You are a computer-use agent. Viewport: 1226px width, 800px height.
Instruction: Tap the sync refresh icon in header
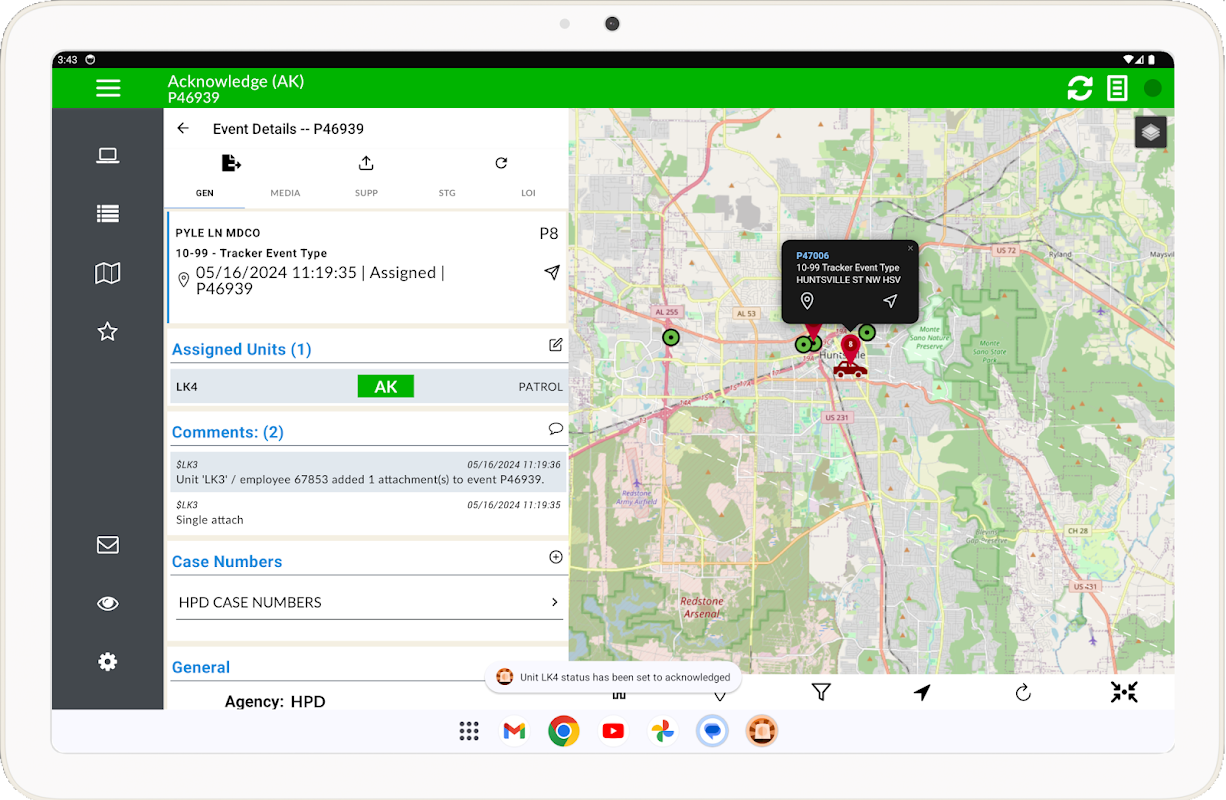tap(1080, 88)
